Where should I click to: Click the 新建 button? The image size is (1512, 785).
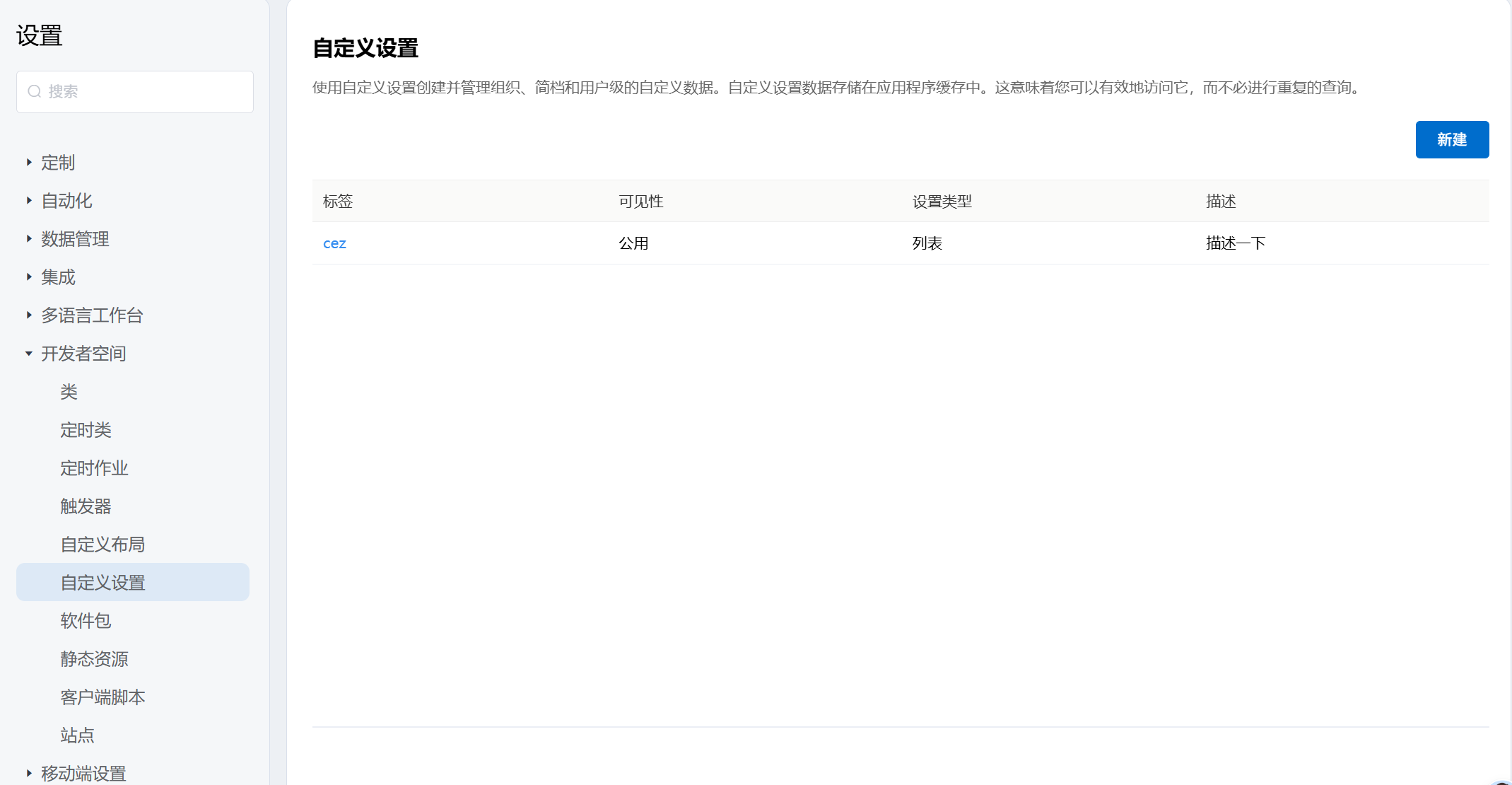1451,140
